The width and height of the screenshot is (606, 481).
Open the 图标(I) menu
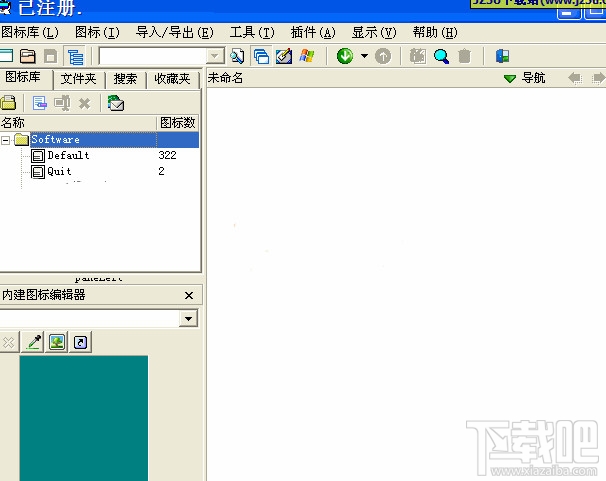(97, 32)
